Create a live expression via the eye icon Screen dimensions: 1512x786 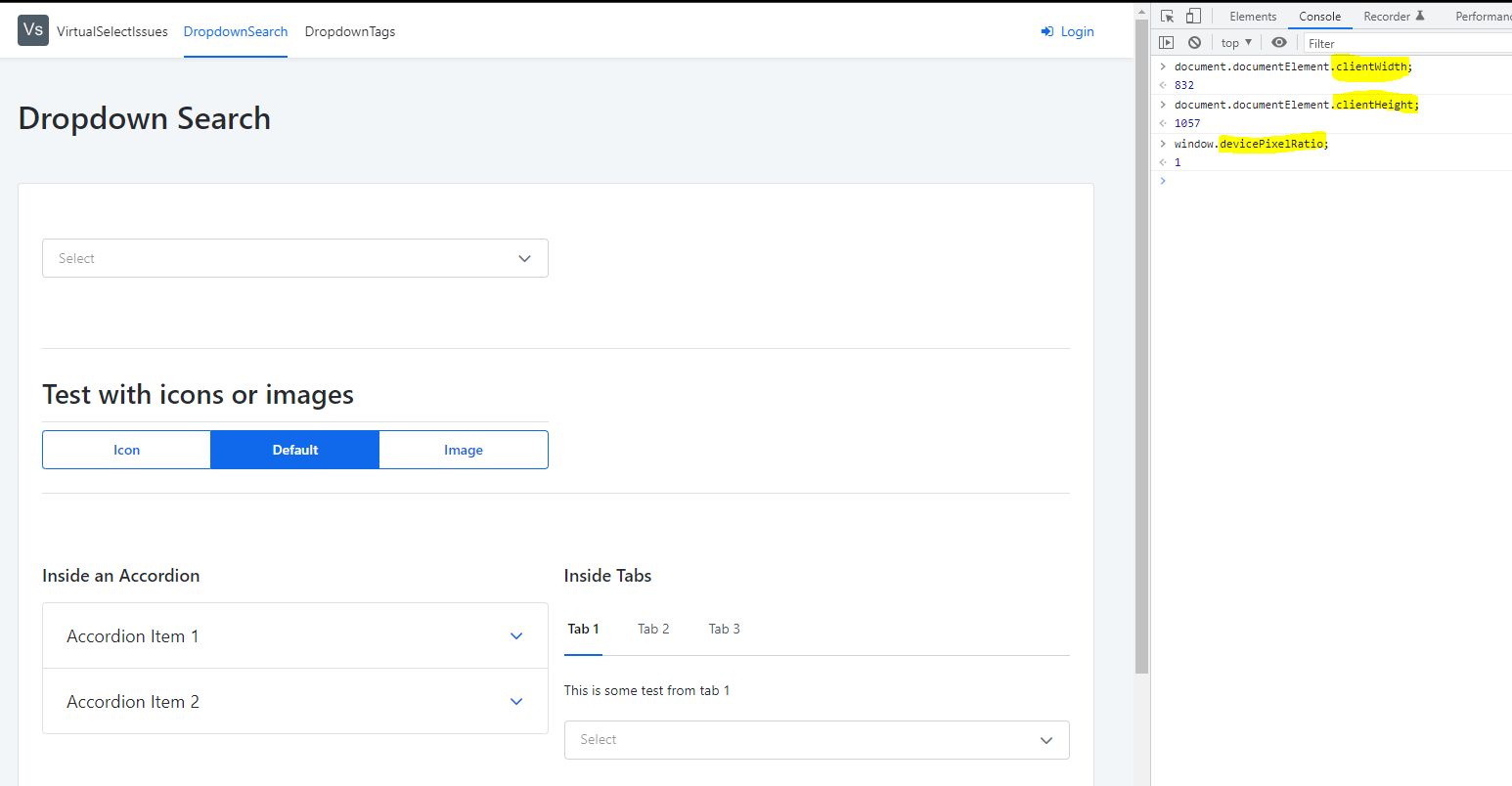pyautogui.click(x=1279, y=42)
